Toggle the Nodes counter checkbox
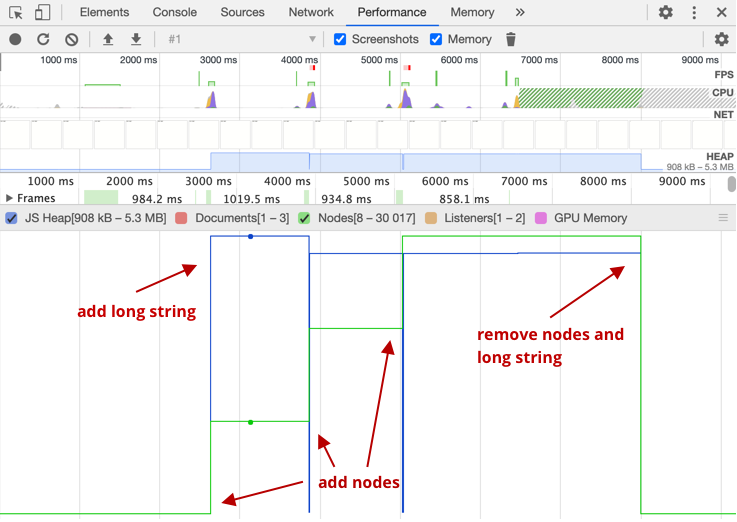 click(304, 218)
